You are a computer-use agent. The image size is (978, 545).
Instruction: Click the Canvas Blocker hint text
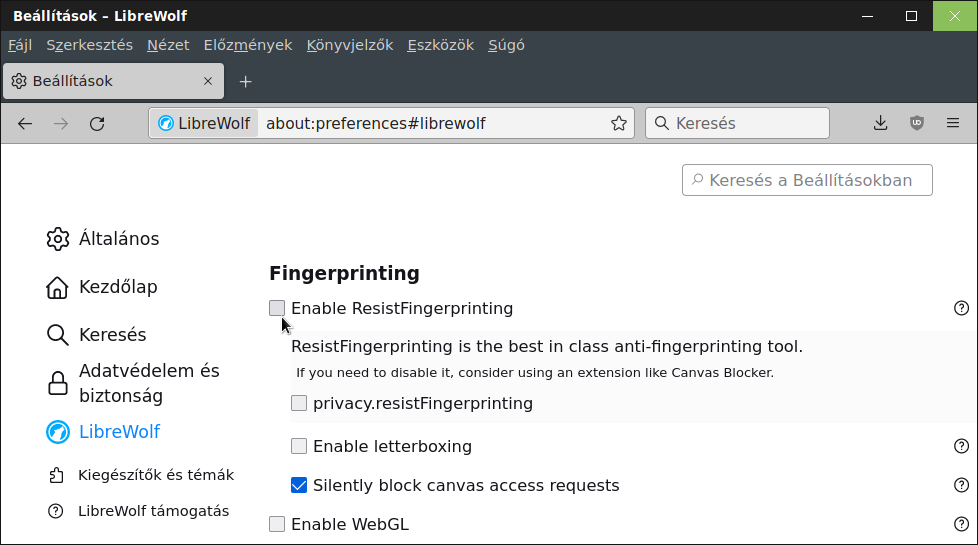coord(535,373)
